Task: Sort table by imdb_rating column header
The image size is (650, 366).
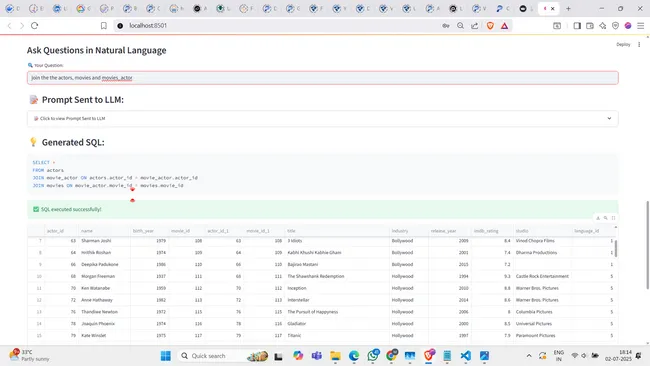Action: pyautogui.click(x=492, y=231)
